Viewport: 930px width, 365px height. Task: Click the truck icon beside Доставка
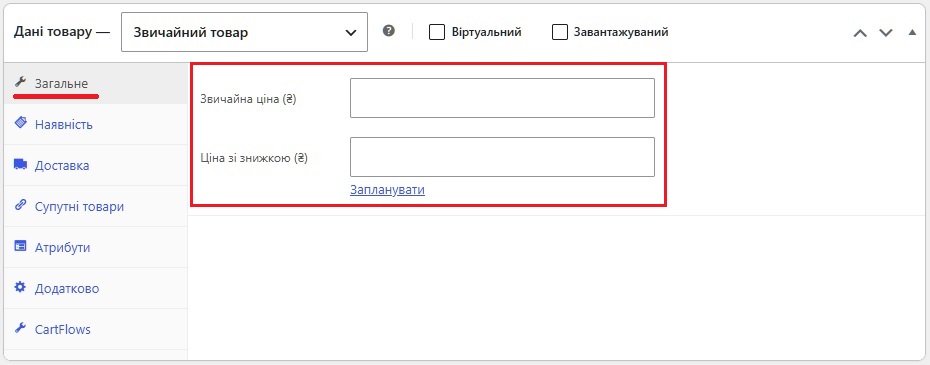(x=20, y=164)
